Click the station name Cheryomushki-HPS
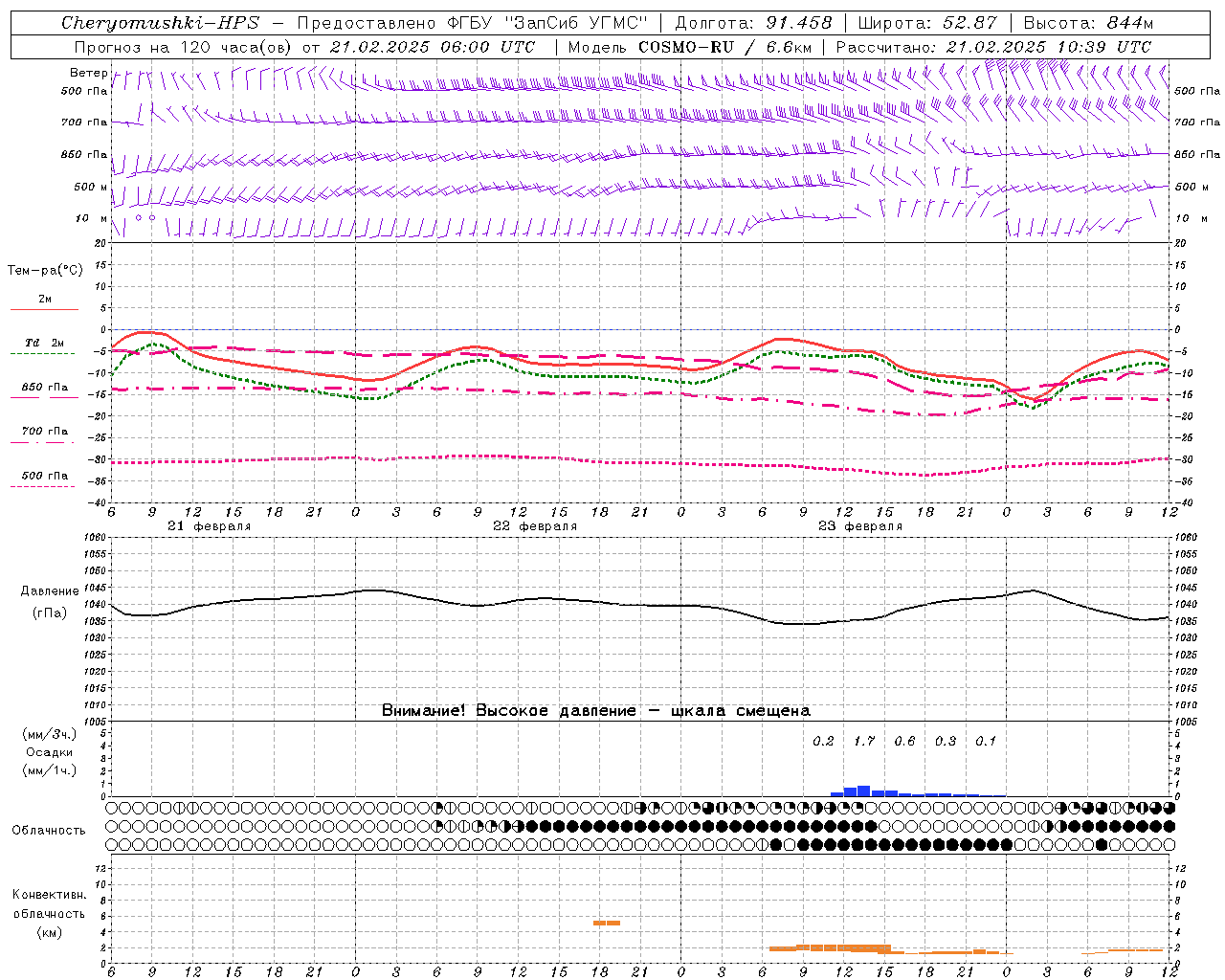 [160, 23]
